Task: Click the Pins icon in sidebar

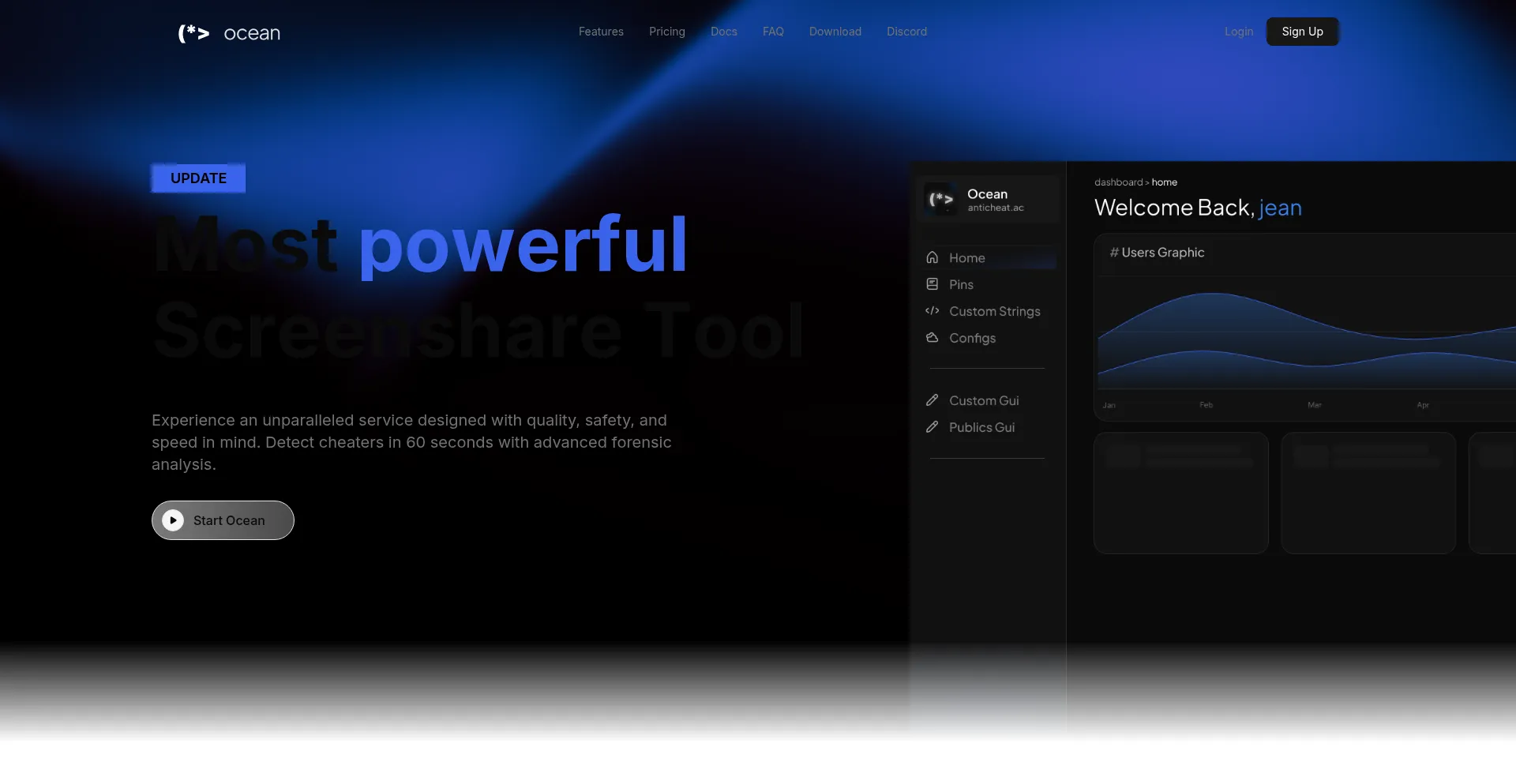Action: tap(932, 284)
